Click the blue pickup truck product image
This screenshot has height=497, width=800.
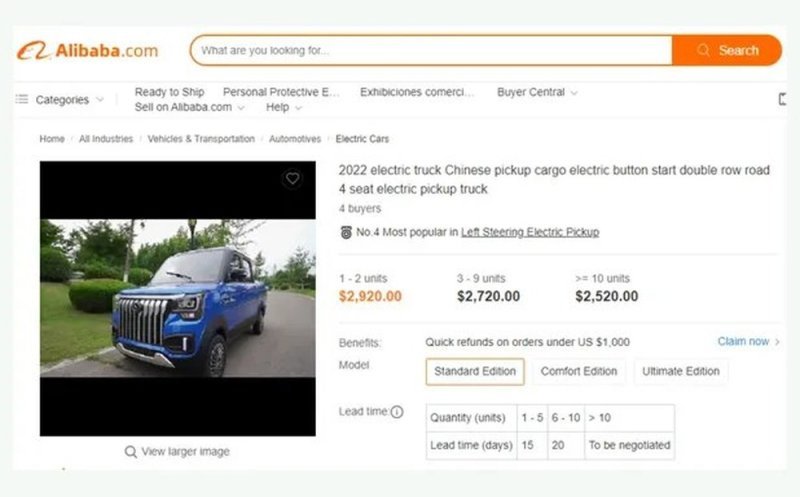178,299
